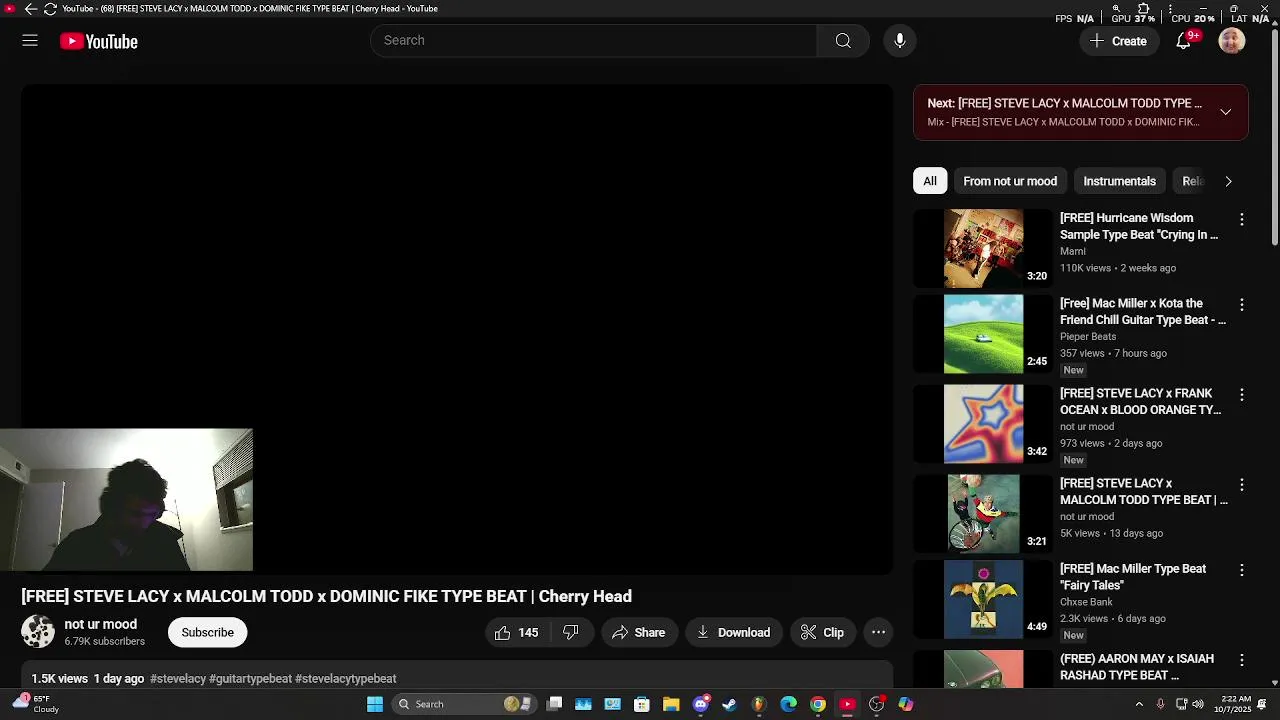
Task: Open Mac Miller Type Beat Fairy Tales title
Action: click(1133, 577)
